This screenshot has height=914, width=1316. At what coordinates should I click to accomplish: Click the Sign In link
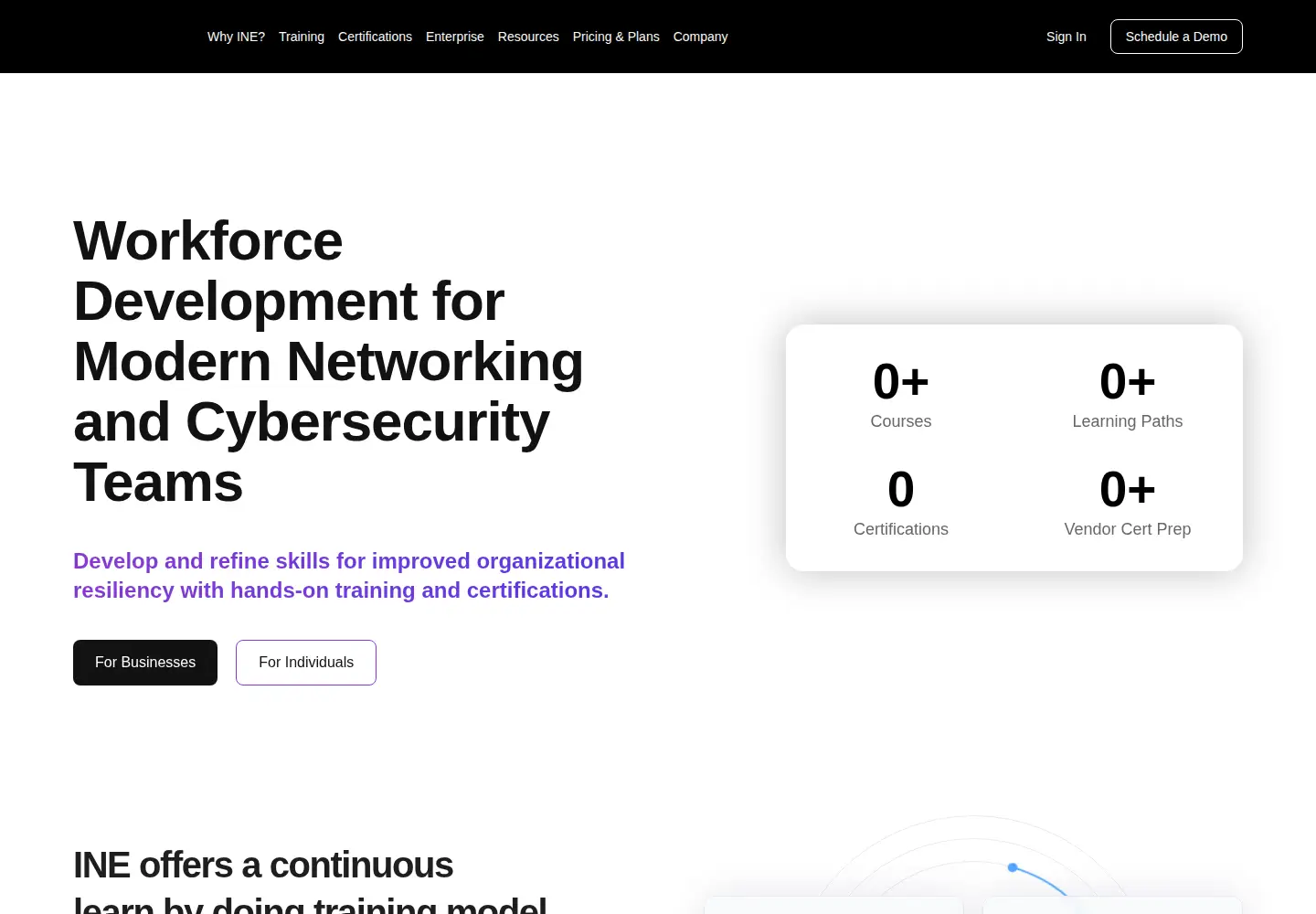click(x=1067, y=37)
